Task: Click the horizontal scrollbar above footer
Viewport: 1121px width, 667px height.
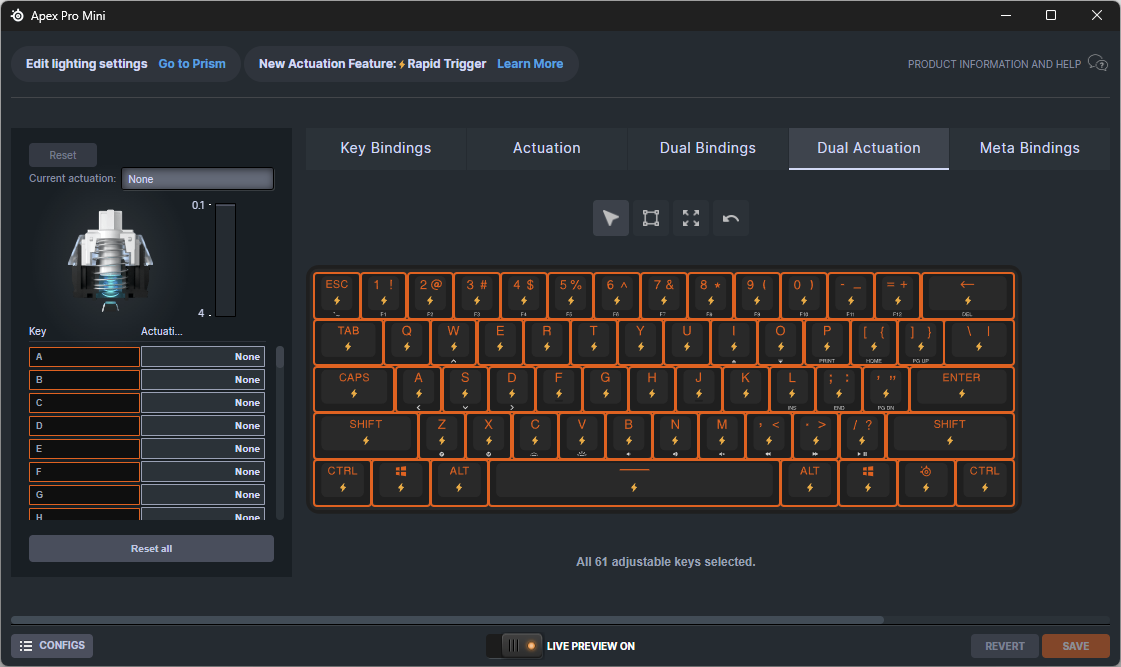Action: 448,620
